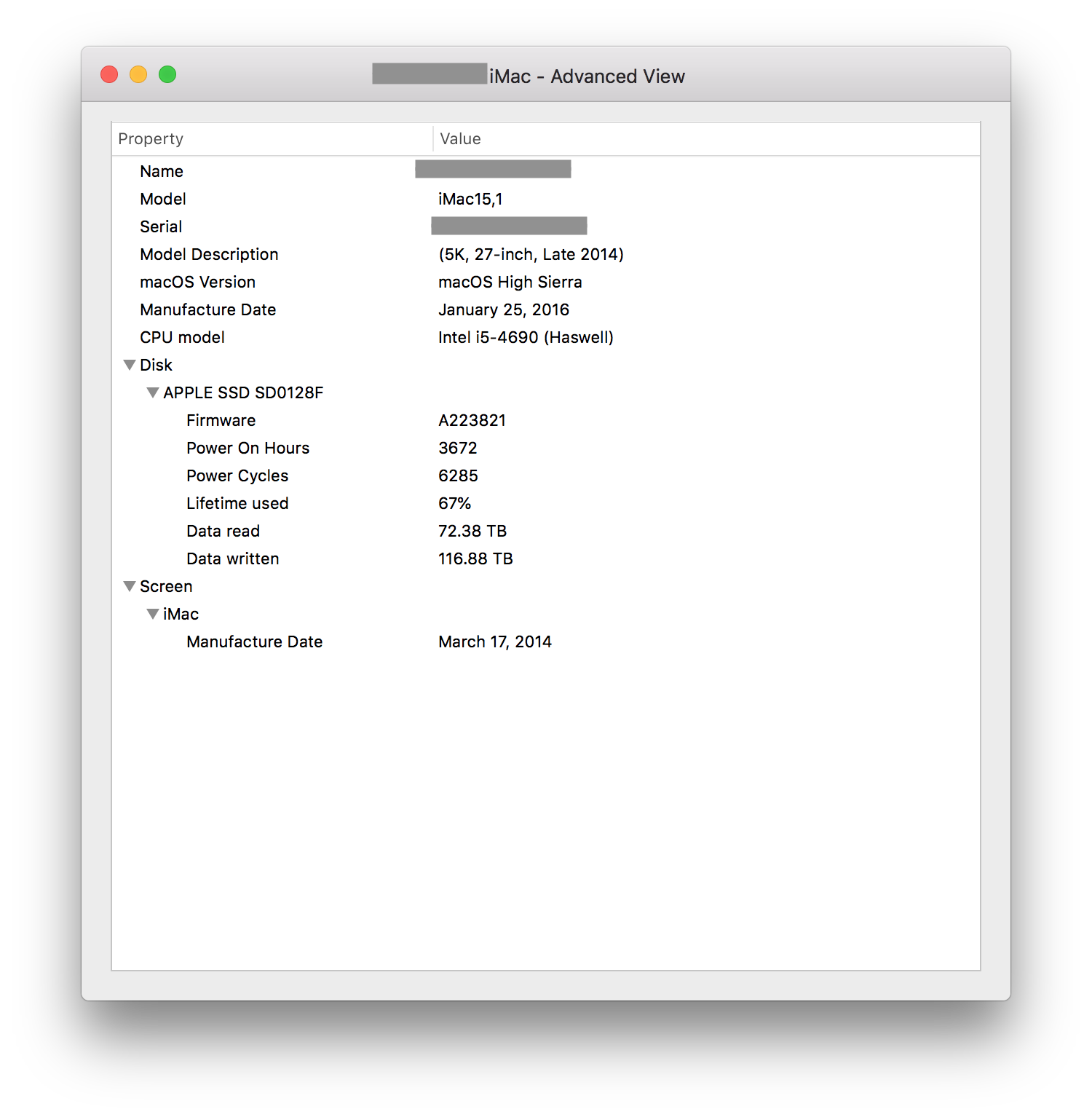This screenshot has height=1117, width=1092.
Task: Sort by the Value column header
Action: tap(707, 139)
